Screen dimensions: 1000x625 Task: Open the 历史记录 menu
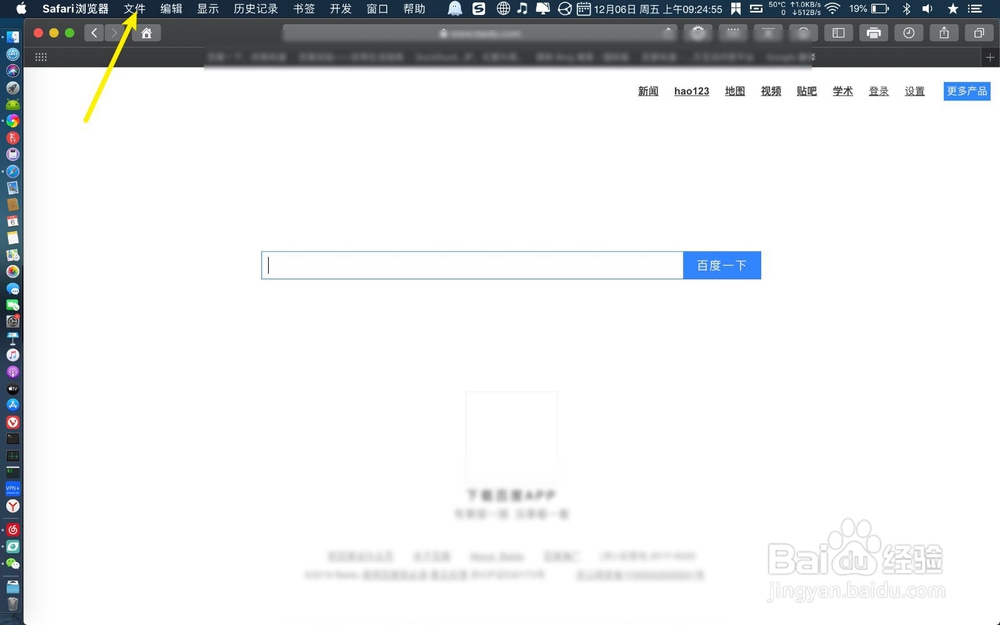tap(256, 8)
